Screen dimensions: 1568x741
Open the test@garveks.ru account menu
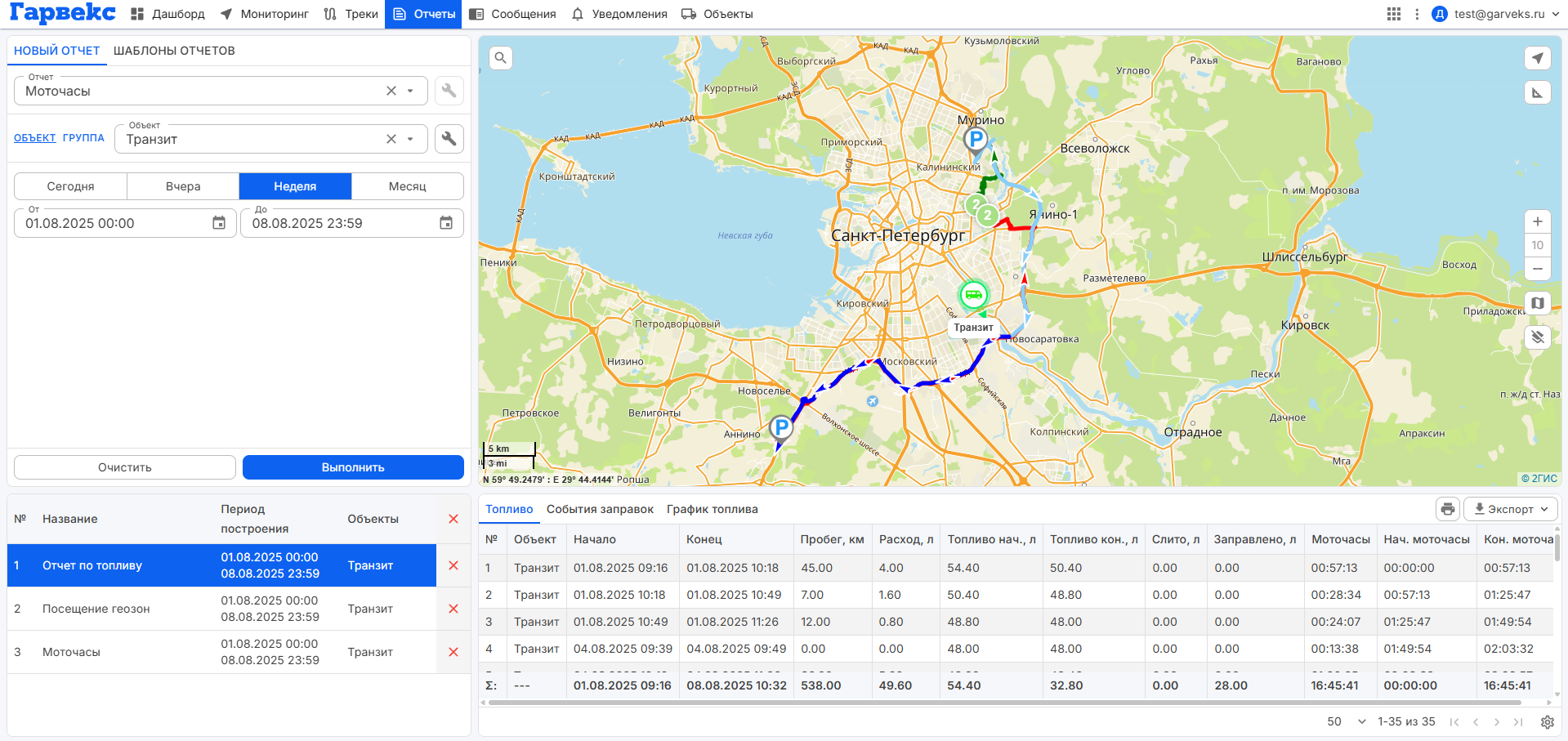[x=1496, y=14]
